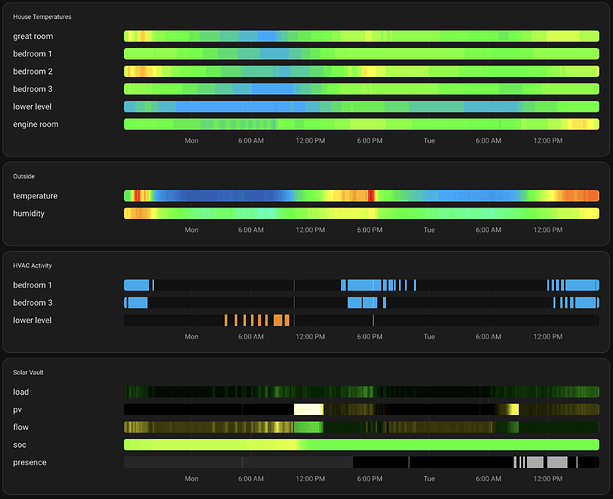Open lower level temperature history bar
This screenshot has height=499, width=613.
362,106
